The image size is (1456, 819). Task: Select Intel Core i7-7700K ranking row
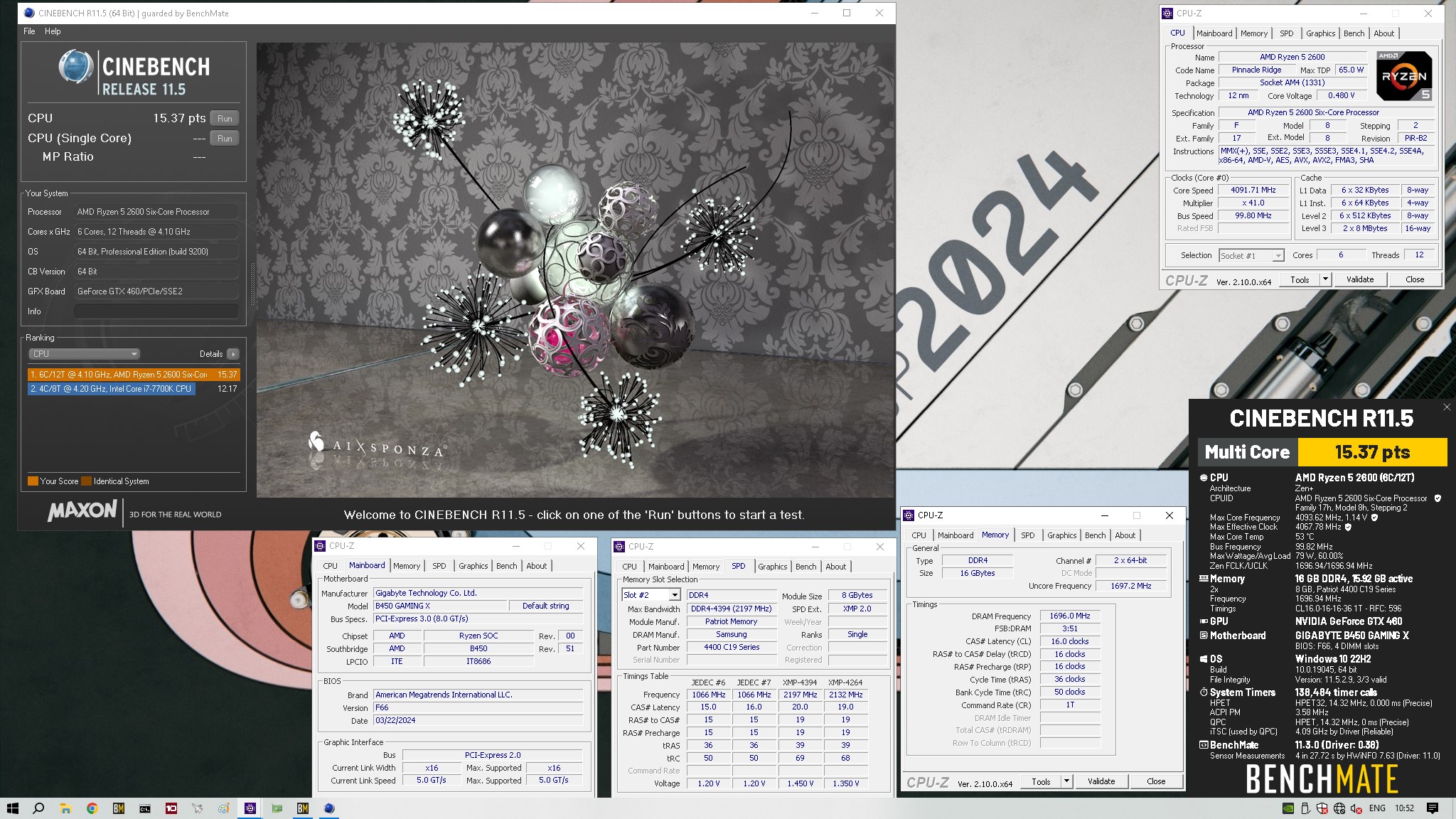pos(134,389)
